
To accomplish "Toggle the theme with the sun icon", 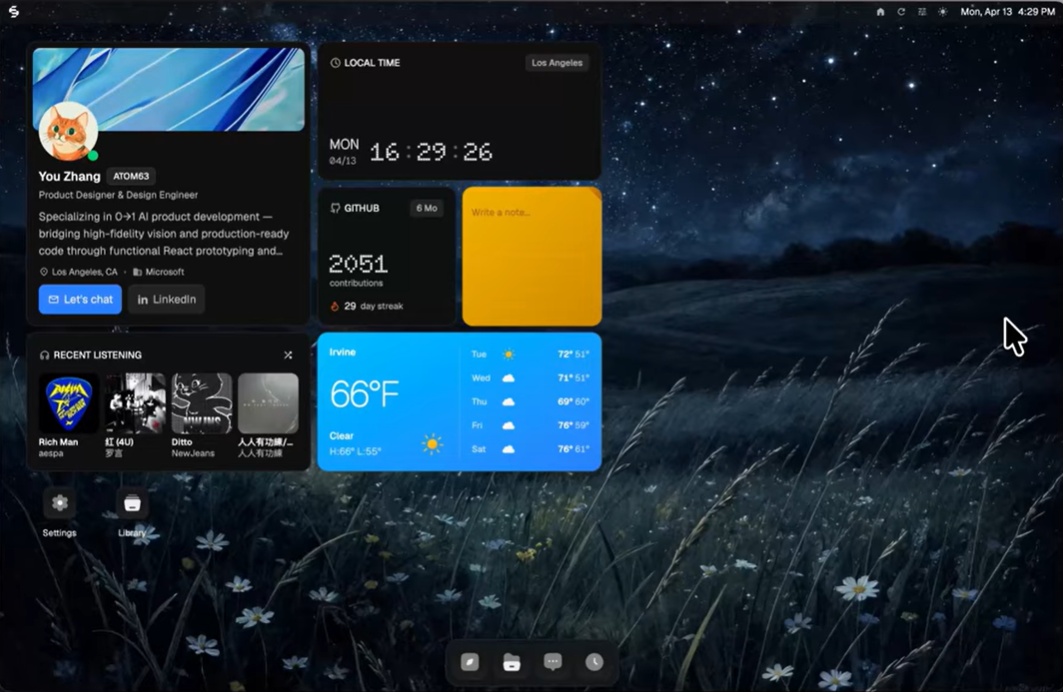I will [942, 11].
